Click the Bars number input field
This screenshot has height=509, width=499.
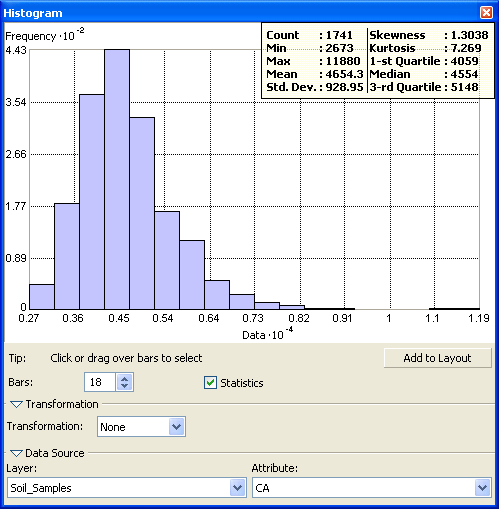(100, 382)
